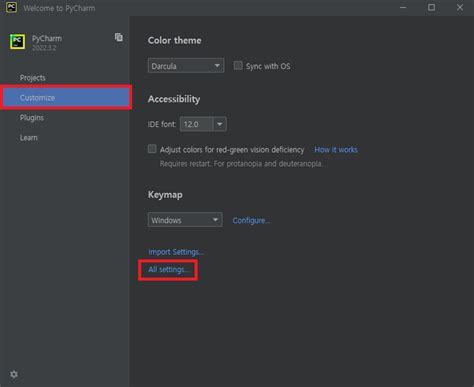
Task: Enable Sync with OS checkbox
Action: (x=238, y=65)
